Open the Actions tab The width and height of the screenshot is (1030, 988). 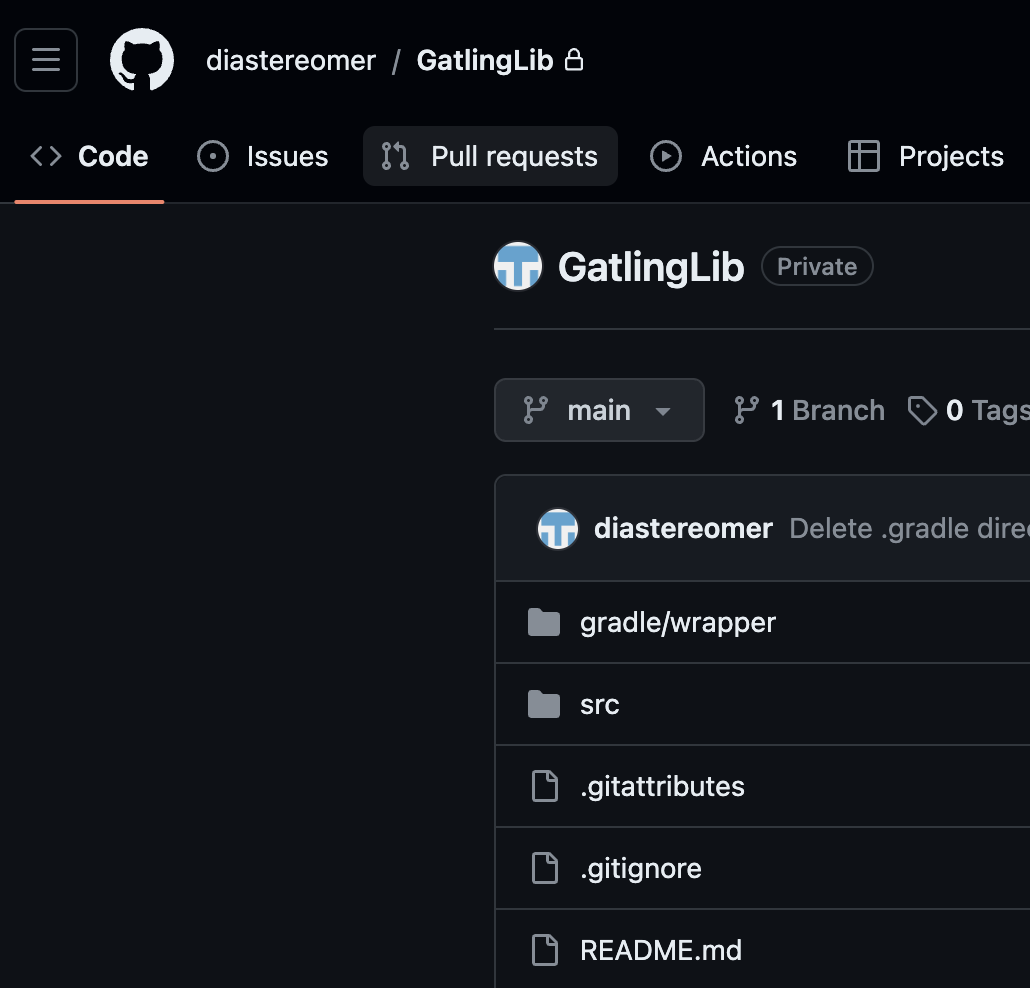pos(724,156)
